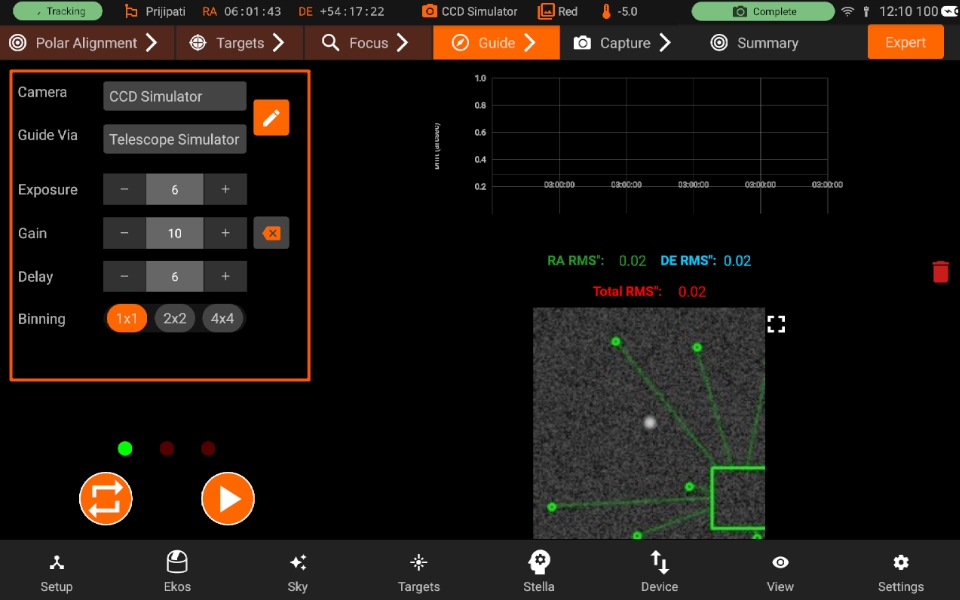Image resolution: width=960 pixels, height=600 pixels.
Task: Click the Wi-Fi status icon
Action: coord(847,11)
